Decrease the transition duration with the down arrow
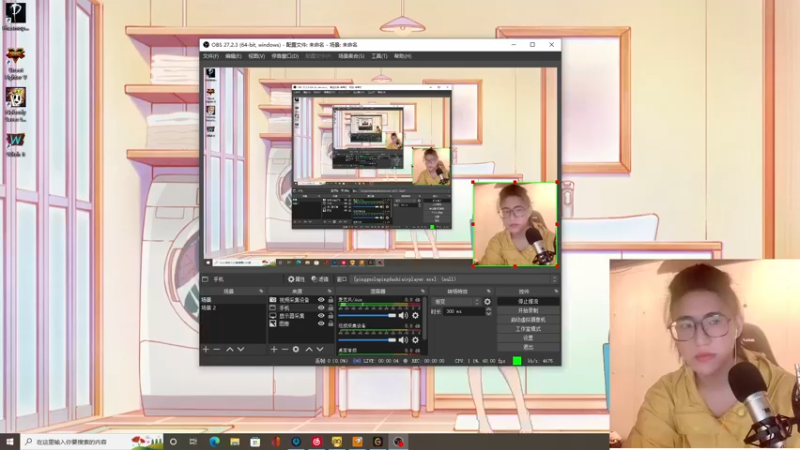The width and height of the screenshot is (800, 450). point(488,313)
